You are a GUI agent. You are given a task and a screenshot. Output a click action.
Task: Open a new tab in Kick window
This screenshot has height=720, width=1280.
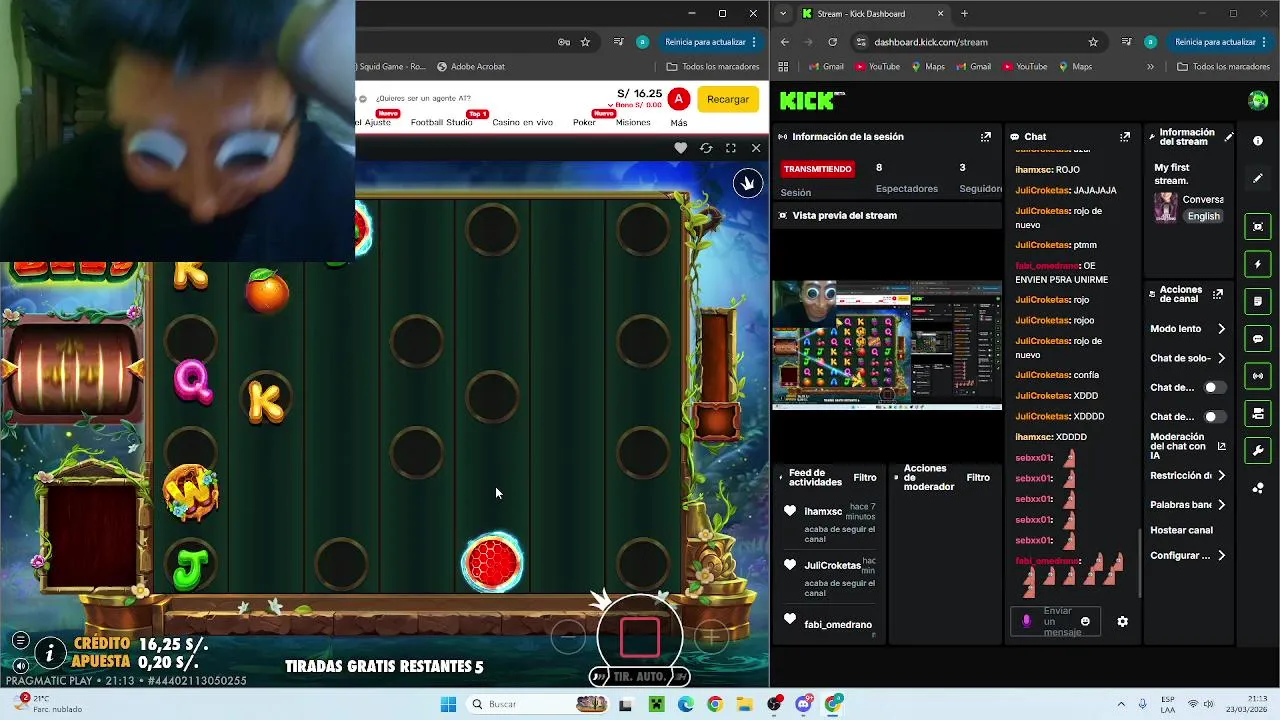(964, 14)
